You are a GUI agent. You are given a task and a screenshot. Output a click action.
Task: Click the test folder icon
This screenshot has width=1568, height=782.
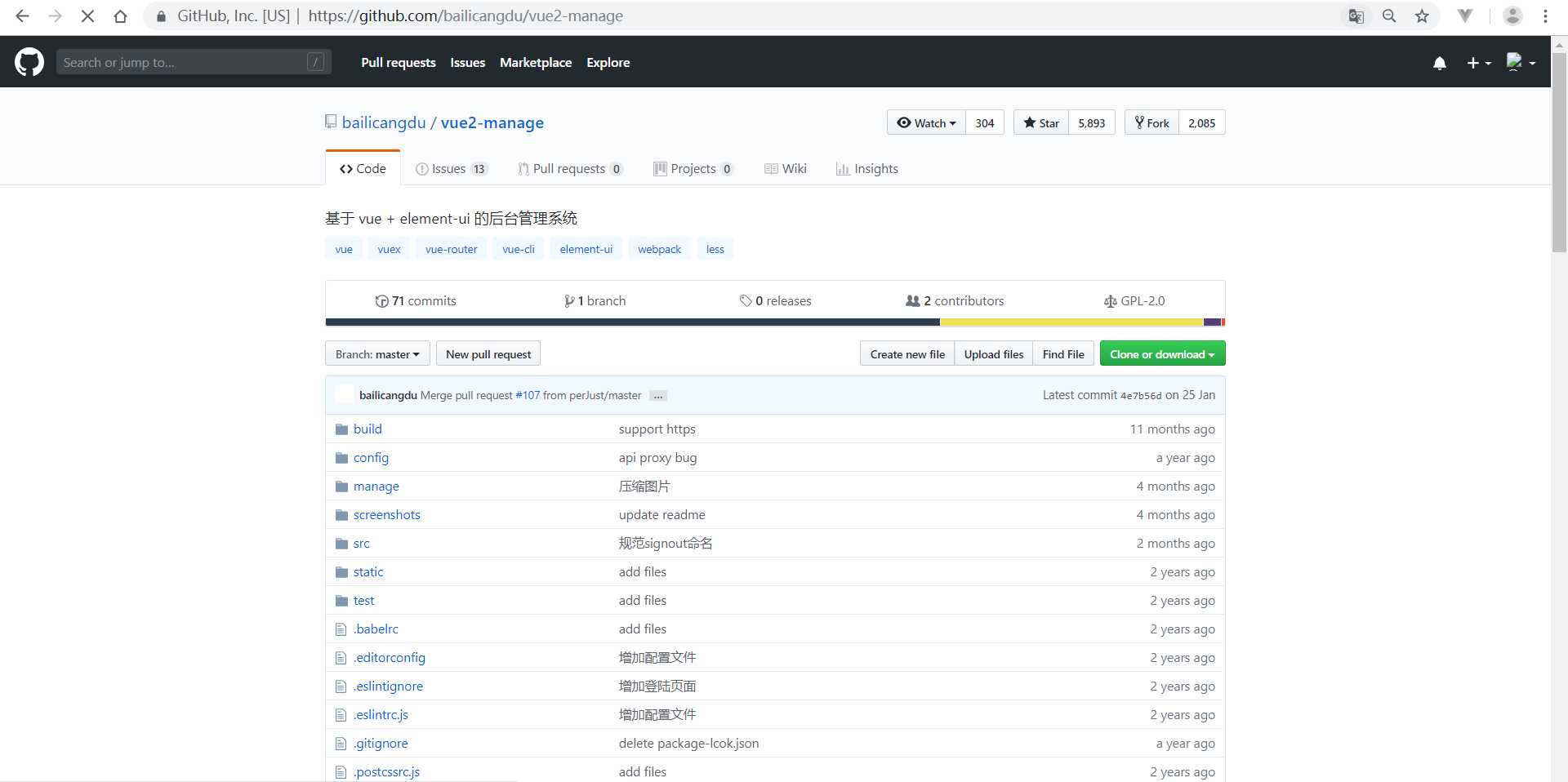(x=341, y=601)
